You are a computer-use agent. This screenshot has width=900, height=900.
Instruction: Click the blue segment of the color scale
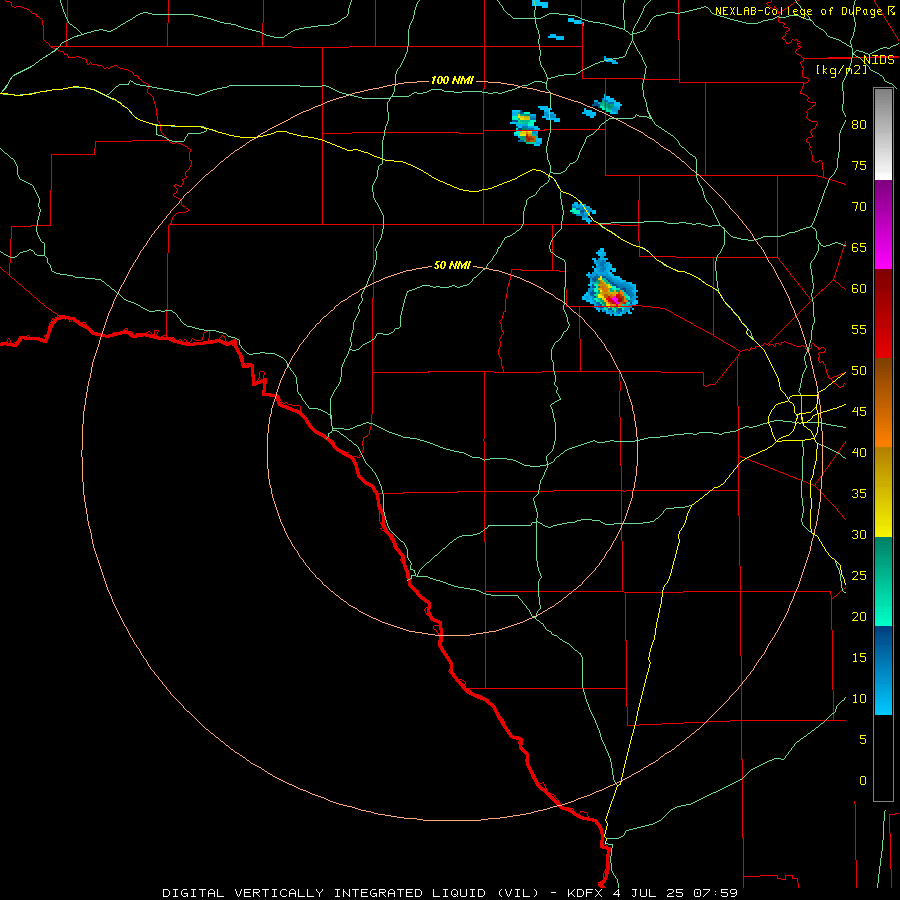click(883, 670)
